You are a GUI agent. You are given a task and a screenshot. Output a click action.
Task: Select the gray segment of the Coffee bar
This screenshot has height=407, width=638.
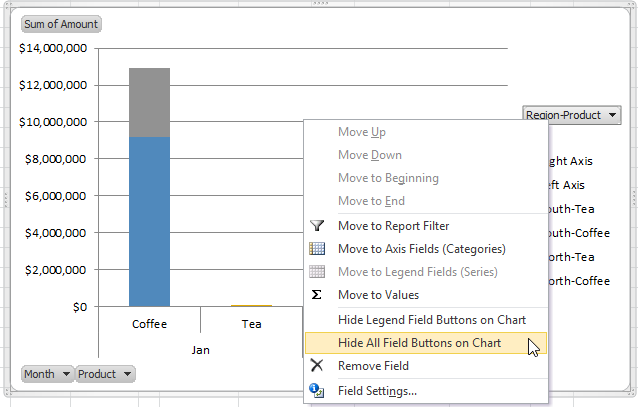pos(149,102)
